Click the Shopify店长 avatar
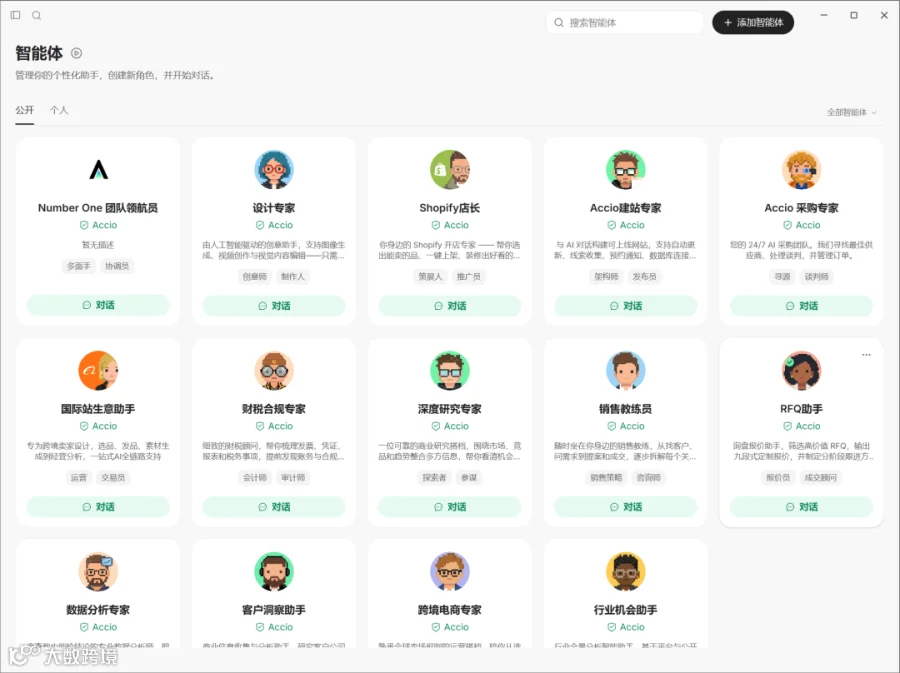 (450, 170)
